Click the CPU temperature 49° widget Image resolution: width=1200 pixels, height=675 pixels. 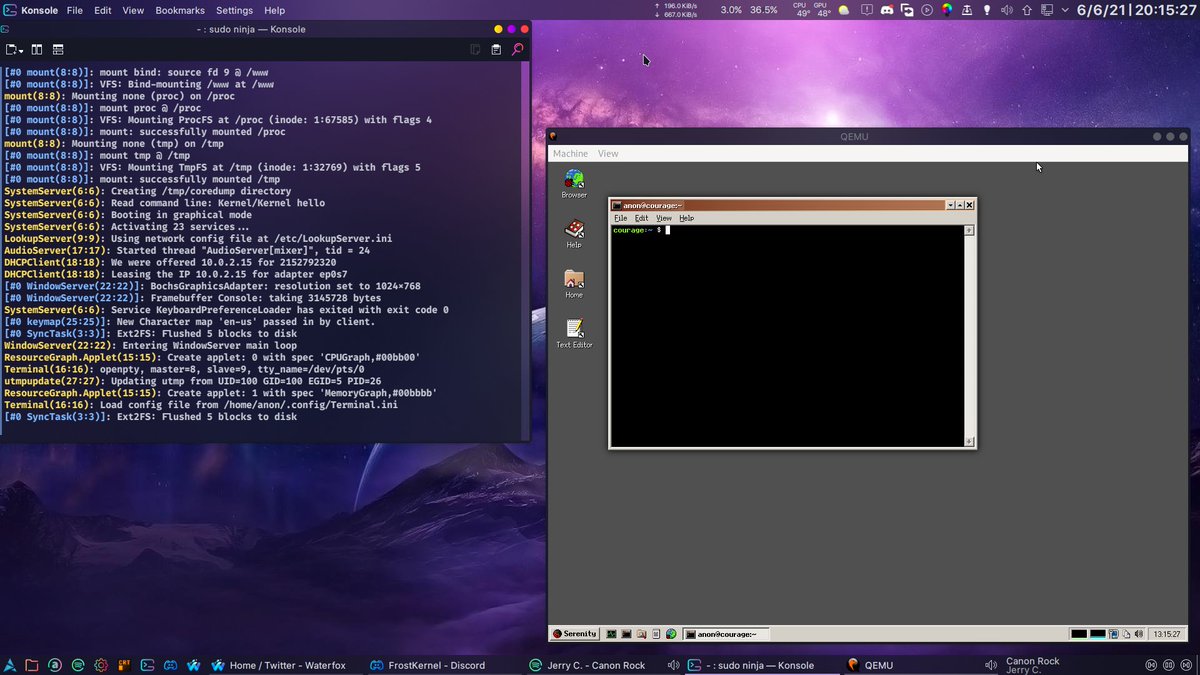pos(803,10)
